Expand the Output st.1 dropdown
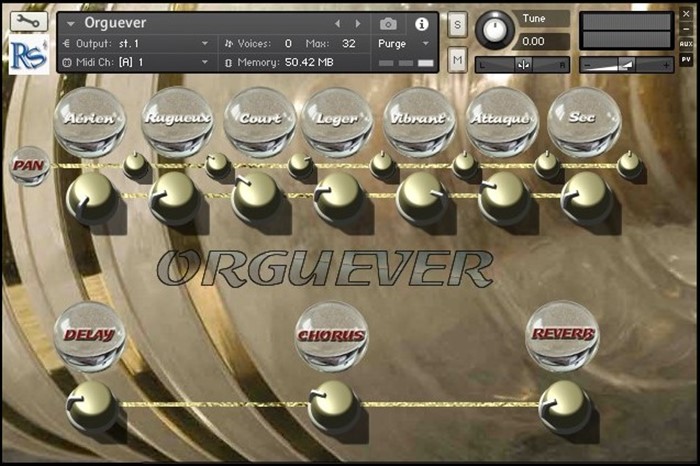Screen dimensions: 700x466 pos(204,44)
